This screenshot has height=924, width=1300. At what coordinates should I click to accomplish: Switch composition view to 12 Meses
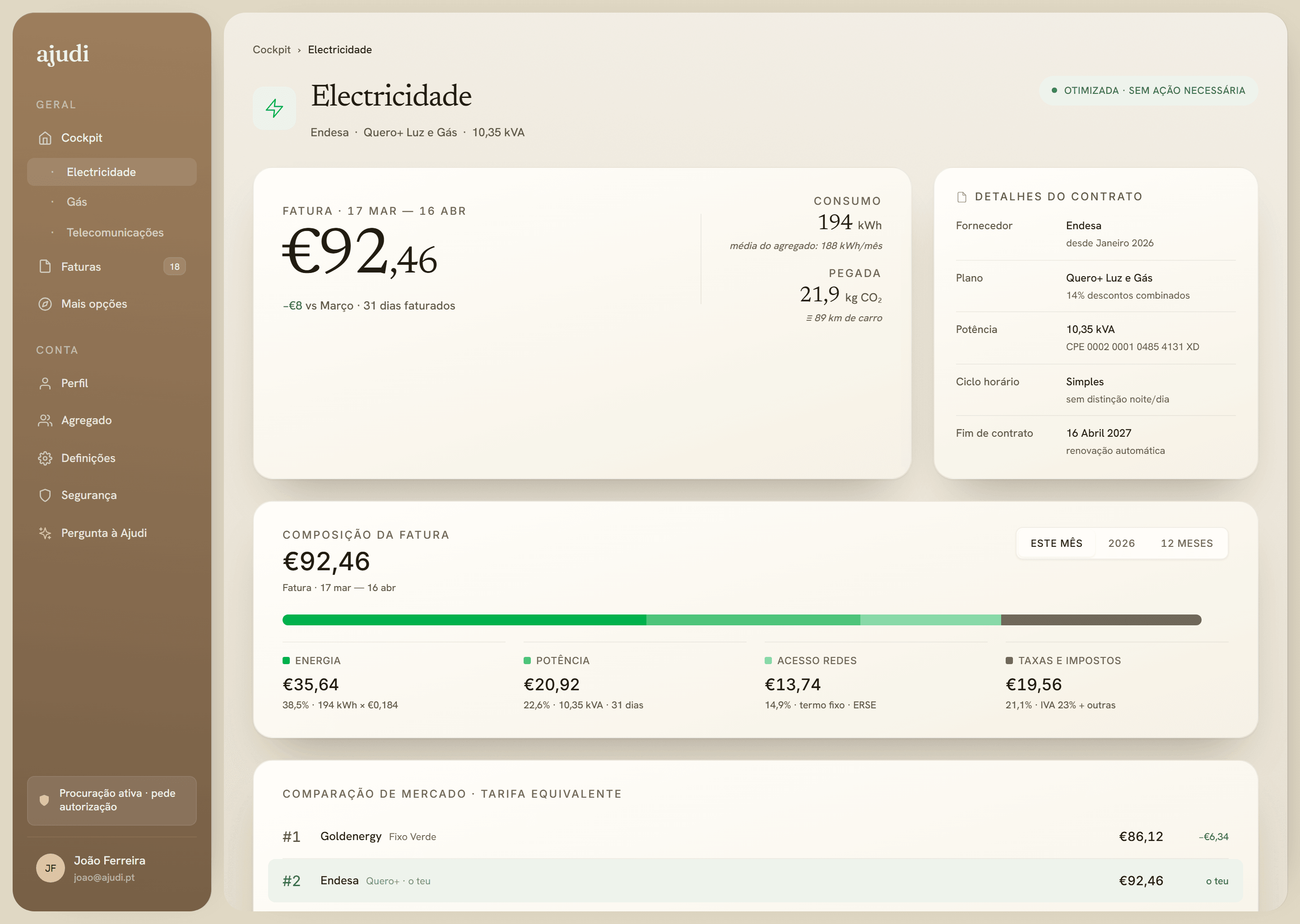tap(1187, 543)
